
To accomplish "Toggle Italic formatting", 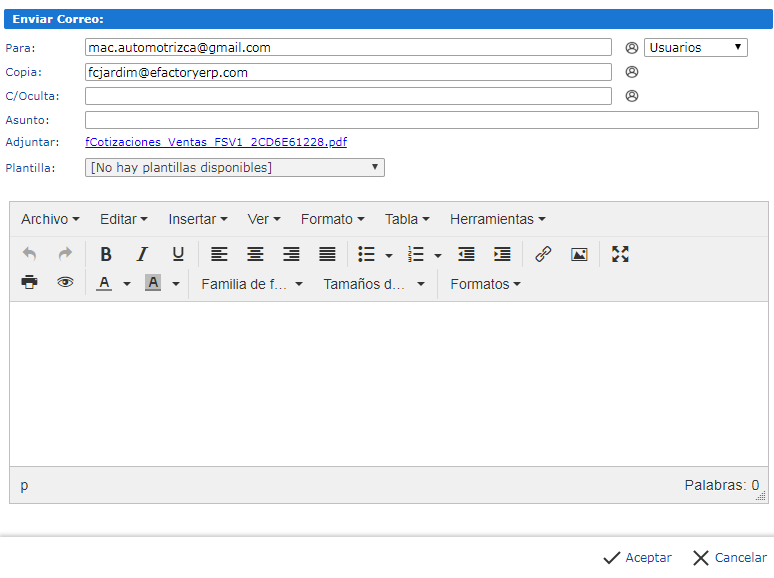I will point(142,254).
